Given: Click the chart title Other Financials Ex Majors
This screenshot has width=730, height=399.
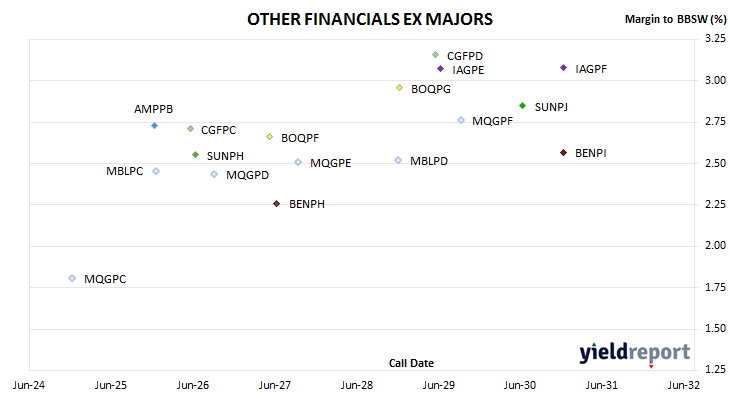Looking at the screenshot, I should coord(370,20).
